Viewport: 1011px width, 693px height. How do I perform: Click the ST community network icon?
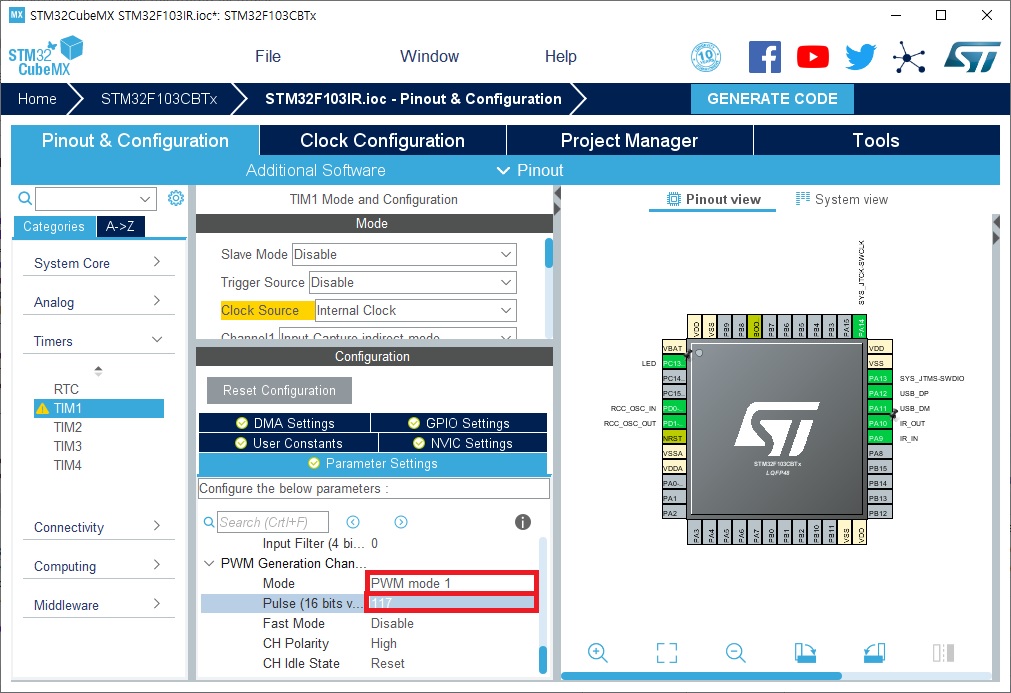pos(908,57)
